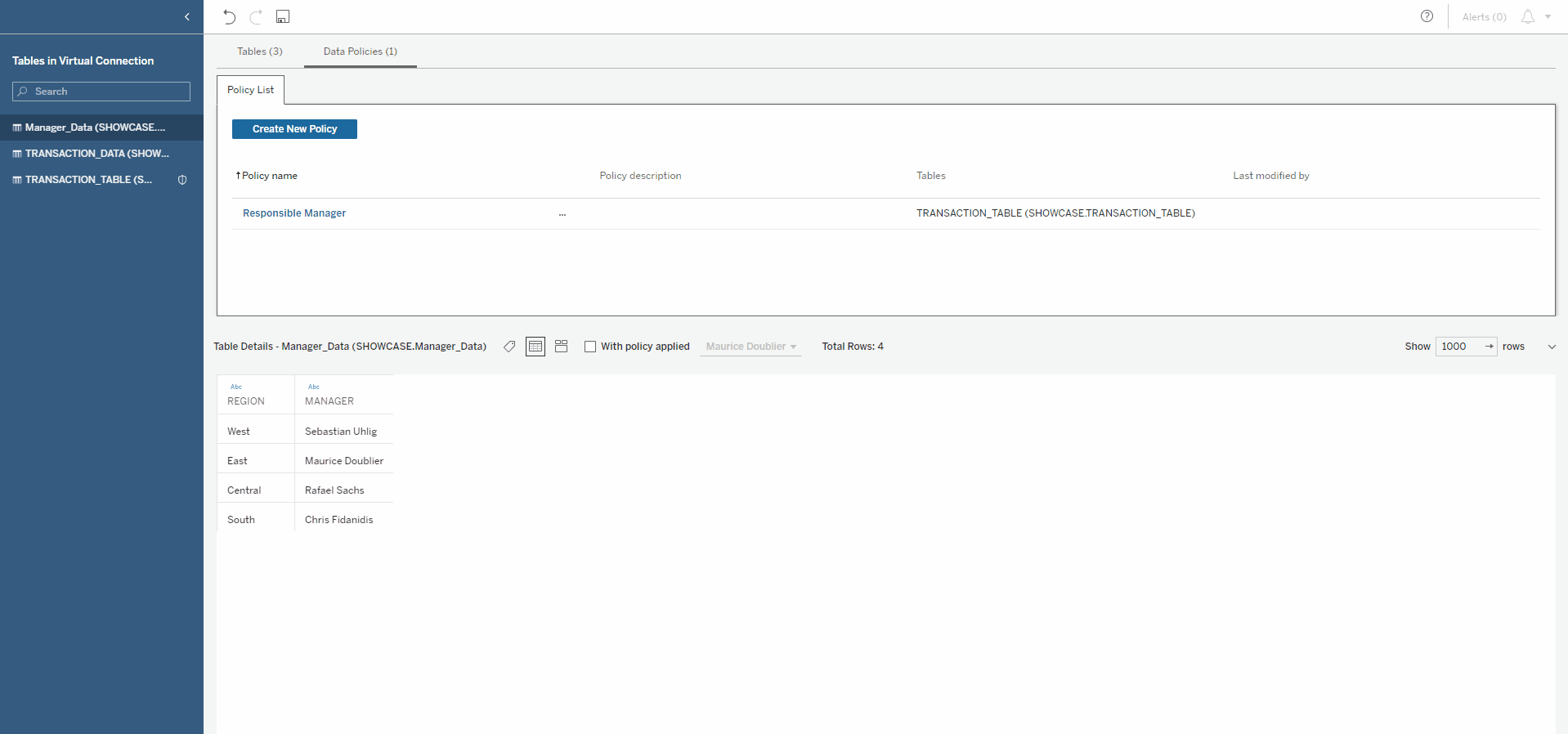Switch to the Tables (3) tab
This screenshot has width=1568, height=734.
260,51
